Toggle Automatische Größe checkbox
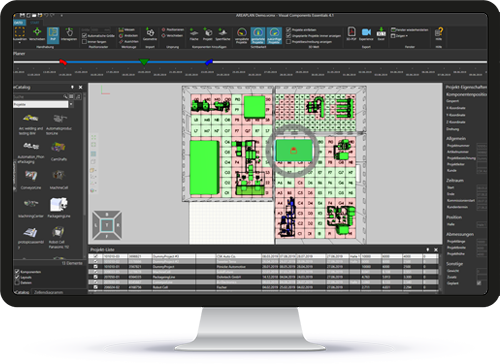 click(x=84, y=35)
